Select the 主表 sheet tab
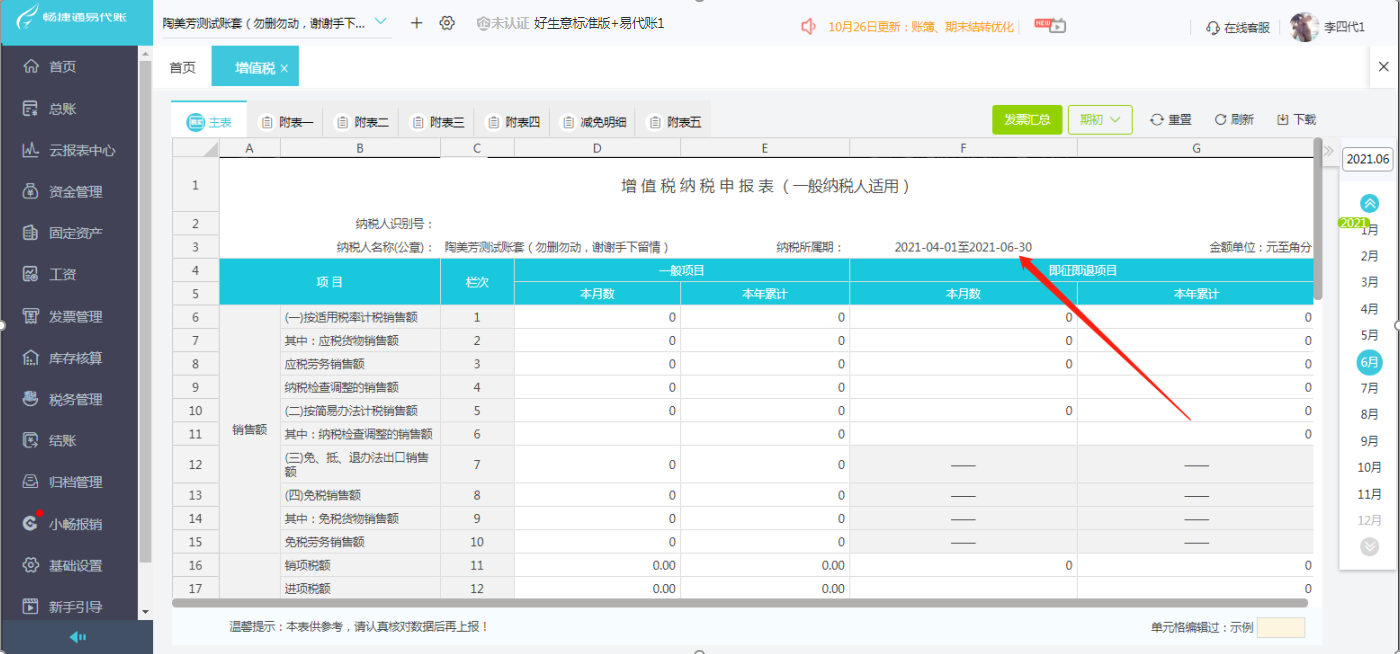 (x=209, y=122)
